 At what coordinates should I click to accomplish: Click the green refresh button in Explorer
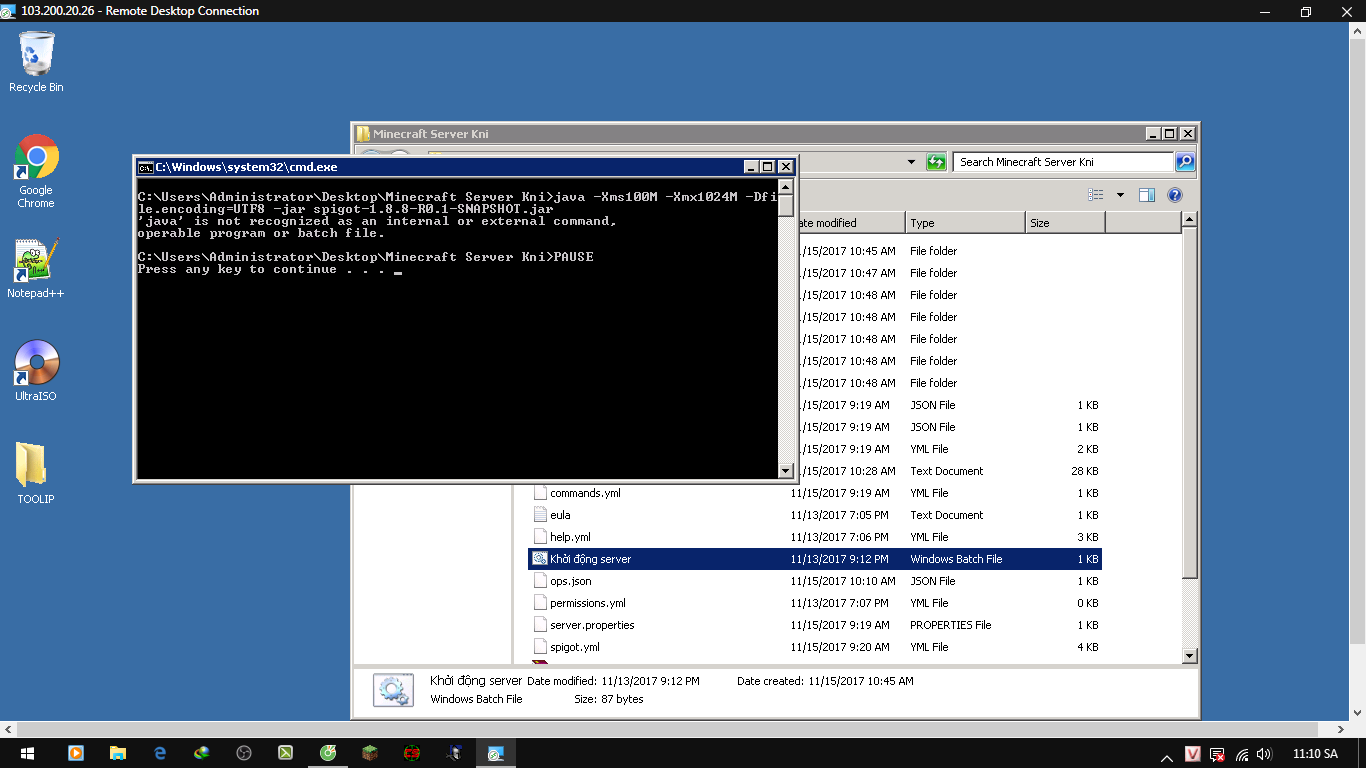[x=936, y=162]
